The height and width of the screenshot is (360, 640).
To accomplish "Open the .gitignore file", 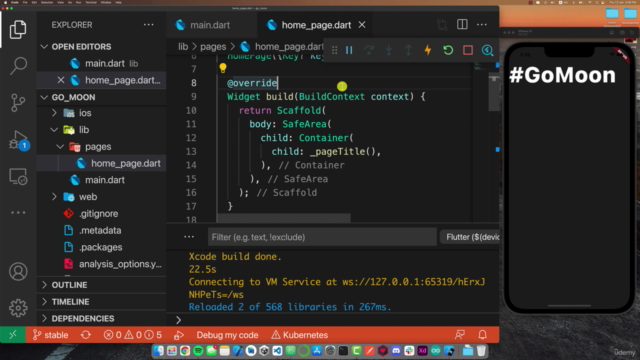I will [x=101, y=213].
